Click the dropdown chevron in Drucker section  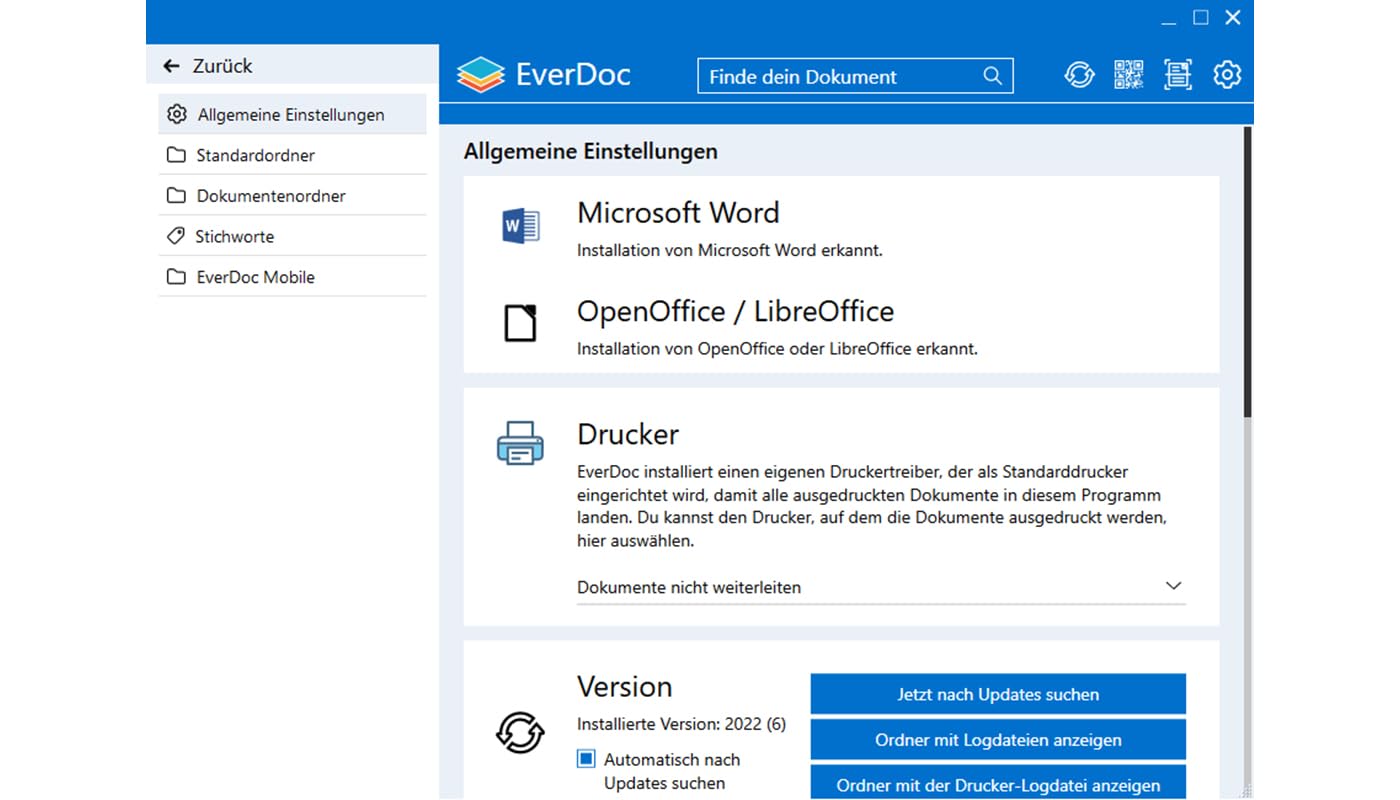(1174, 586)
